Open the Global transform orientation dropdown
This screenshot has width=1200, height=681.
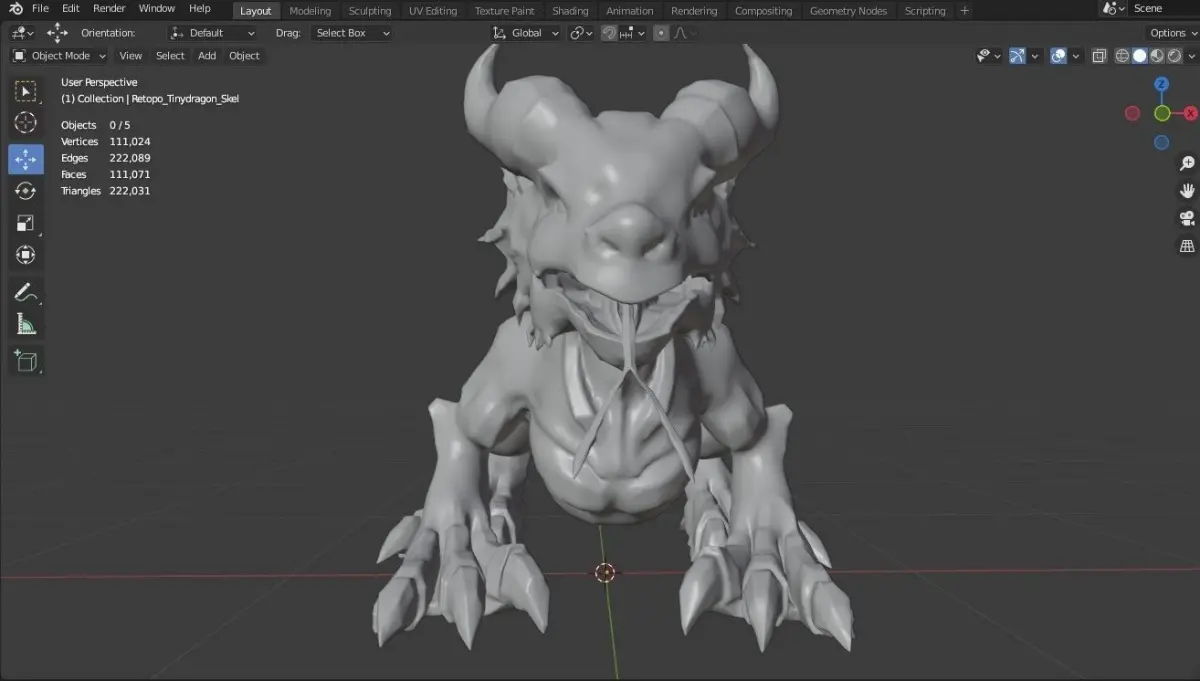[527, 33]
